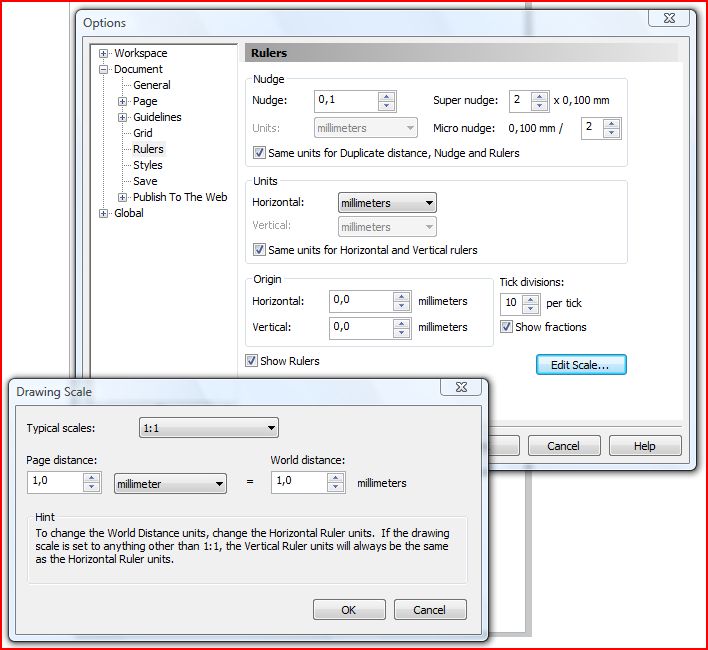
Task: Decrease the Nudge value with down arrow
Action: (x=387, y=106)
